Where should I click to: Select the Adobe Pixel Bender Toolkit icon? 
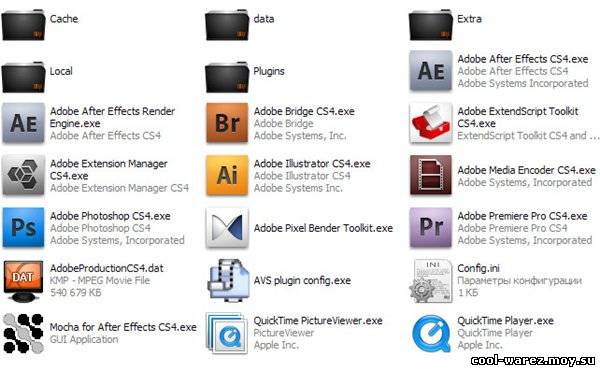pyautogui.click(x=227, y=228)
